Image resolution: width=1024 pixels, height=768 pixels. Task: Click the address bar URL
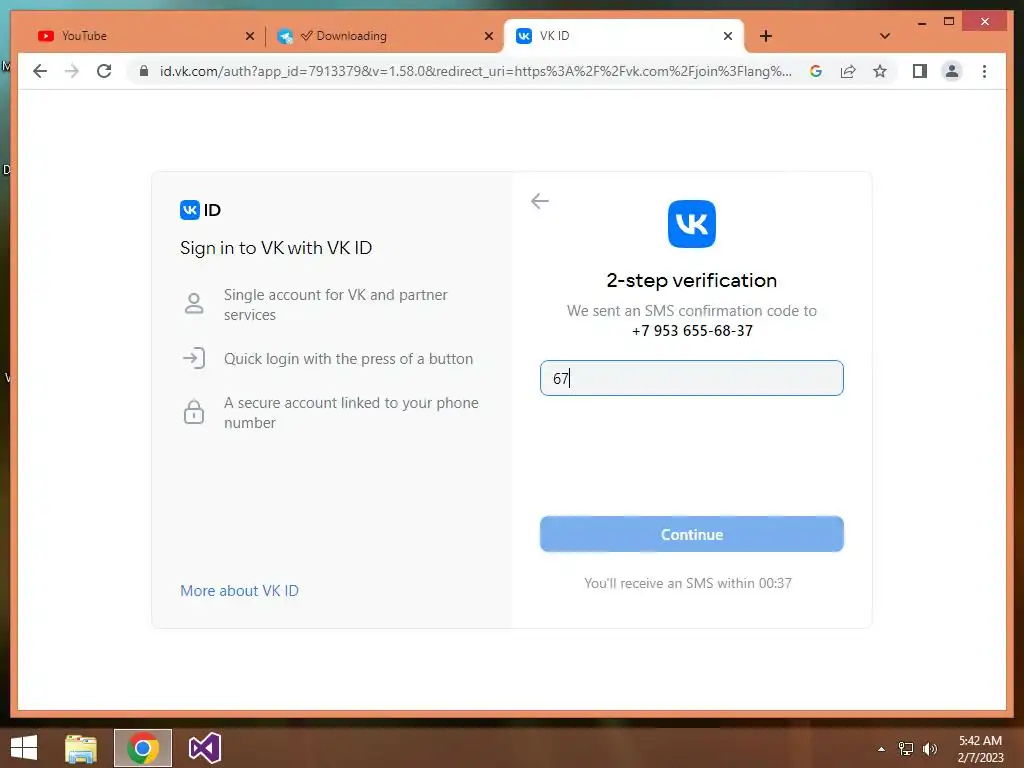[475, 71]
